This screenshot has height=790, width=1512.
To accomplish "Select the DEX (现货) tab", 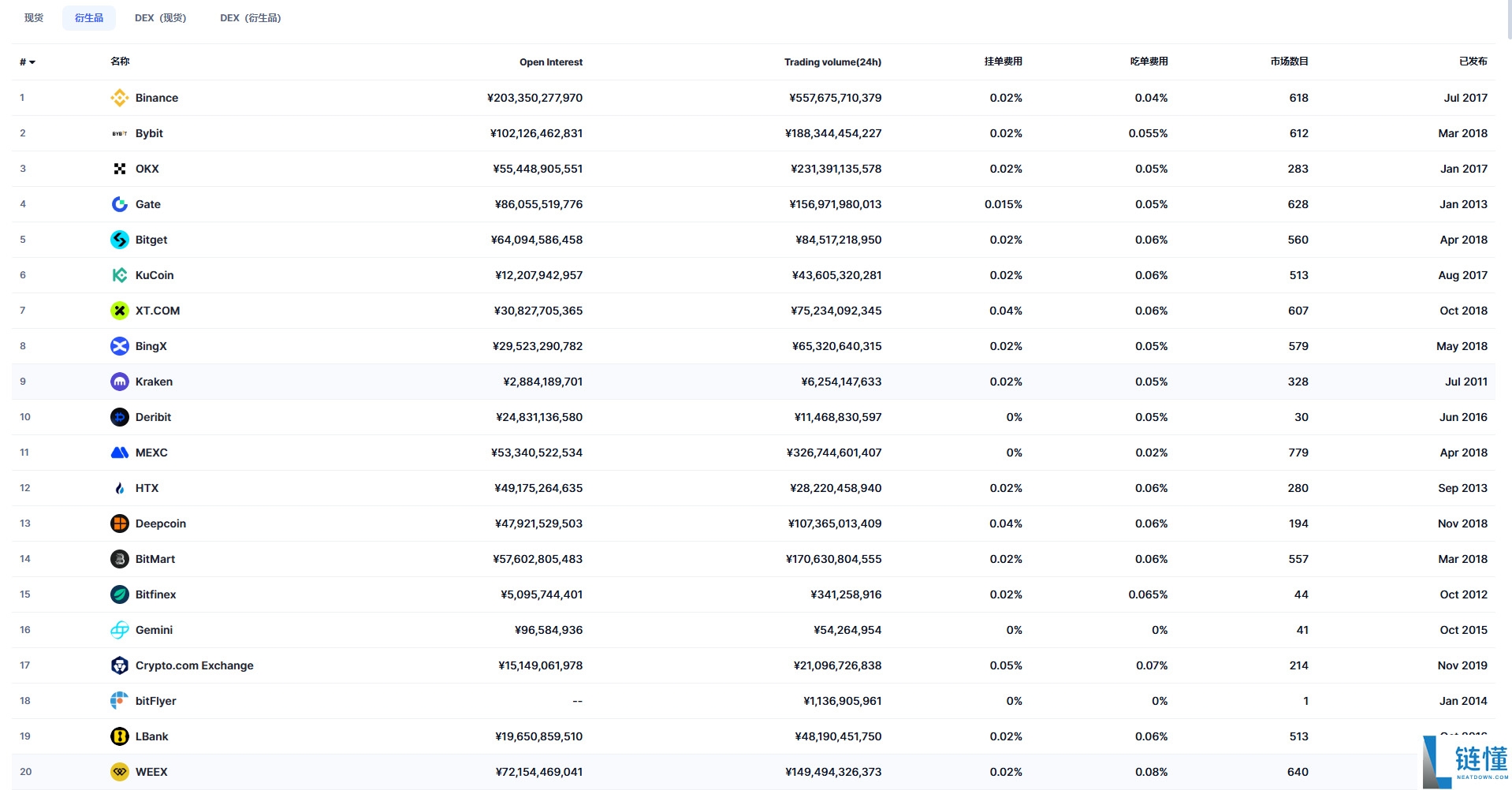I will pyautogui.click(x=160, y=17).
